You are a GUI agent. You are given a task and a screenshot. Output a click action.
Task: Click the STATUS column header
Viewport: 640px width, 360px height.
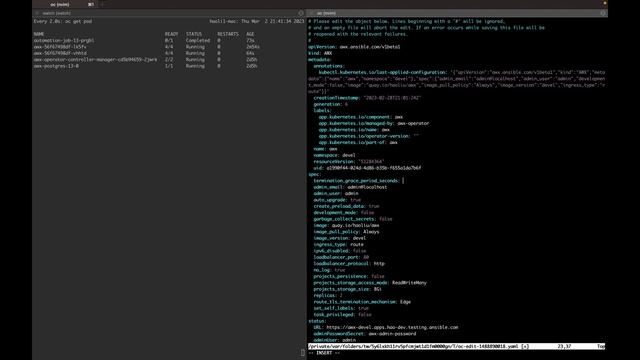[194, 34]
